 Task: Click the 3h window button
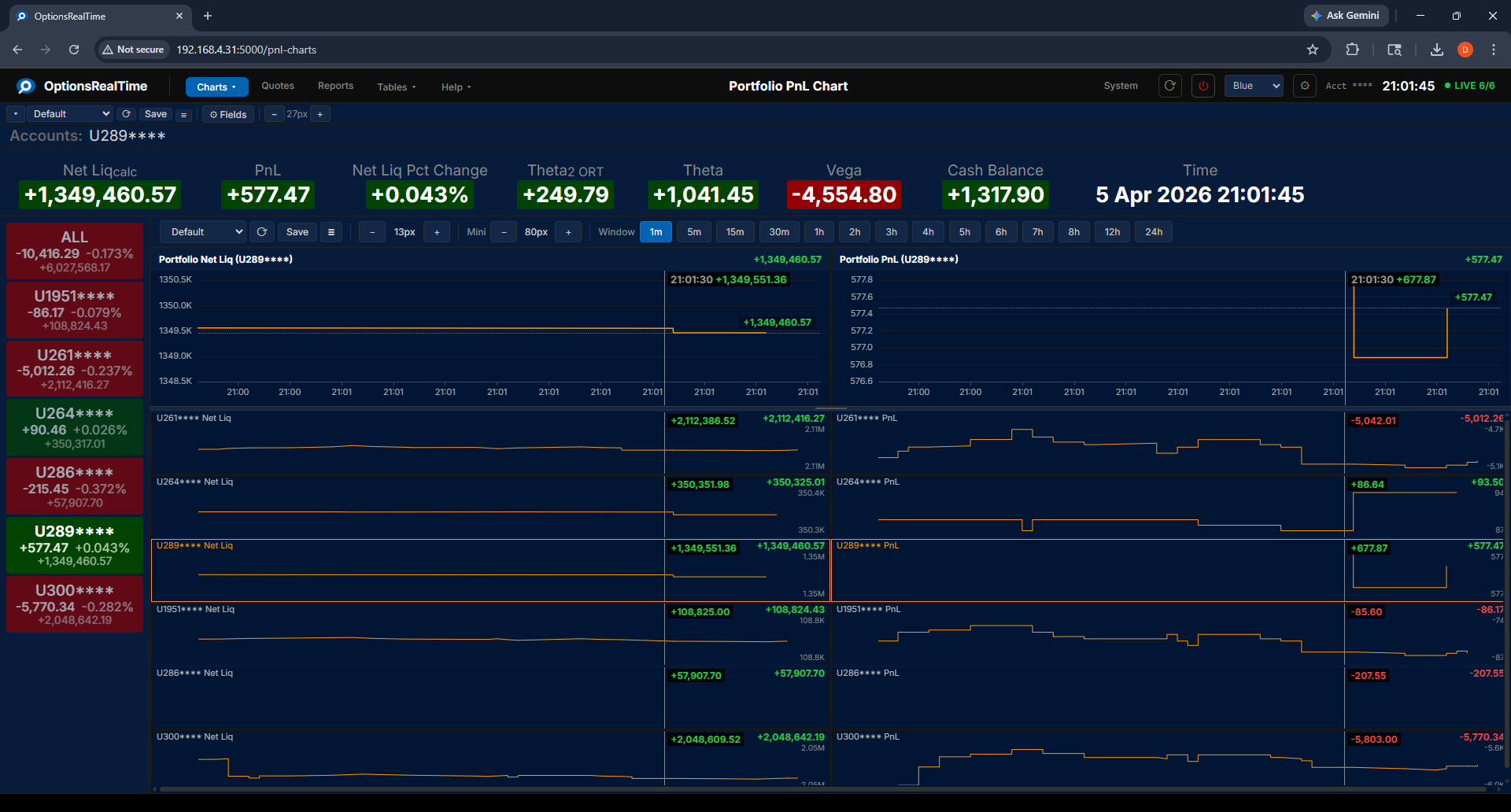pos(892,232)
